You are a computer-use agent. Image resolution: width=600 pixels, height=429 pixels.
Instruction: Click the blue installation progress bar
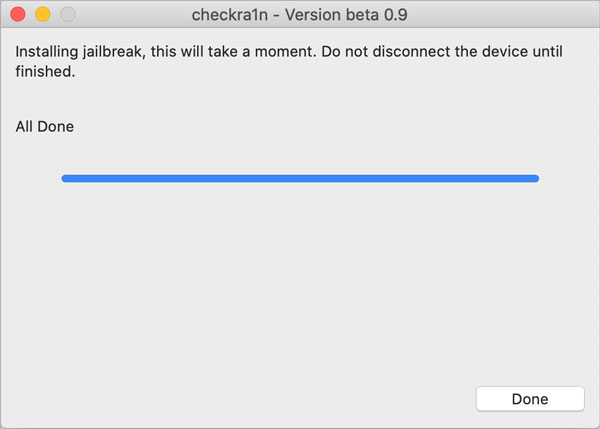(300, 178)
